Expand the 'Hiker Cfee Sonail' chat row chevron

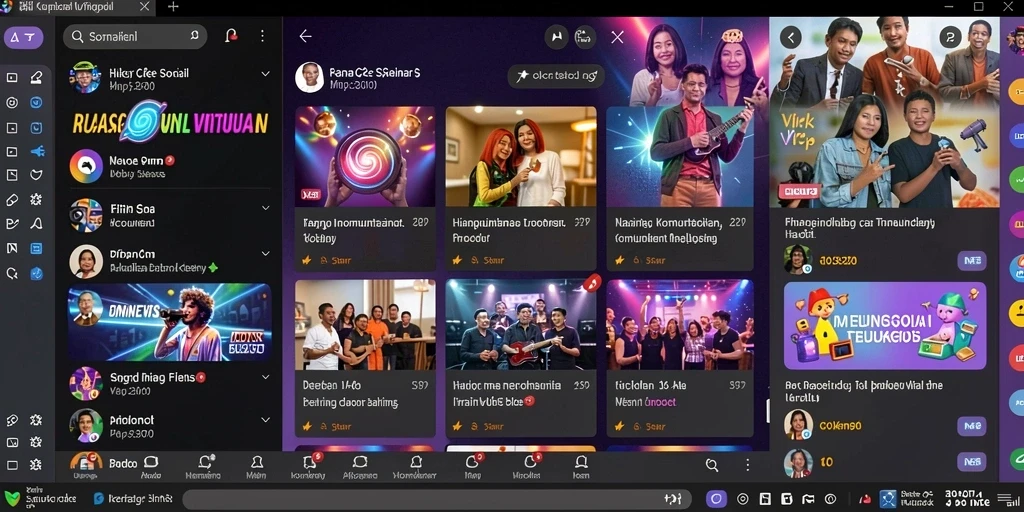pos(265,74)
